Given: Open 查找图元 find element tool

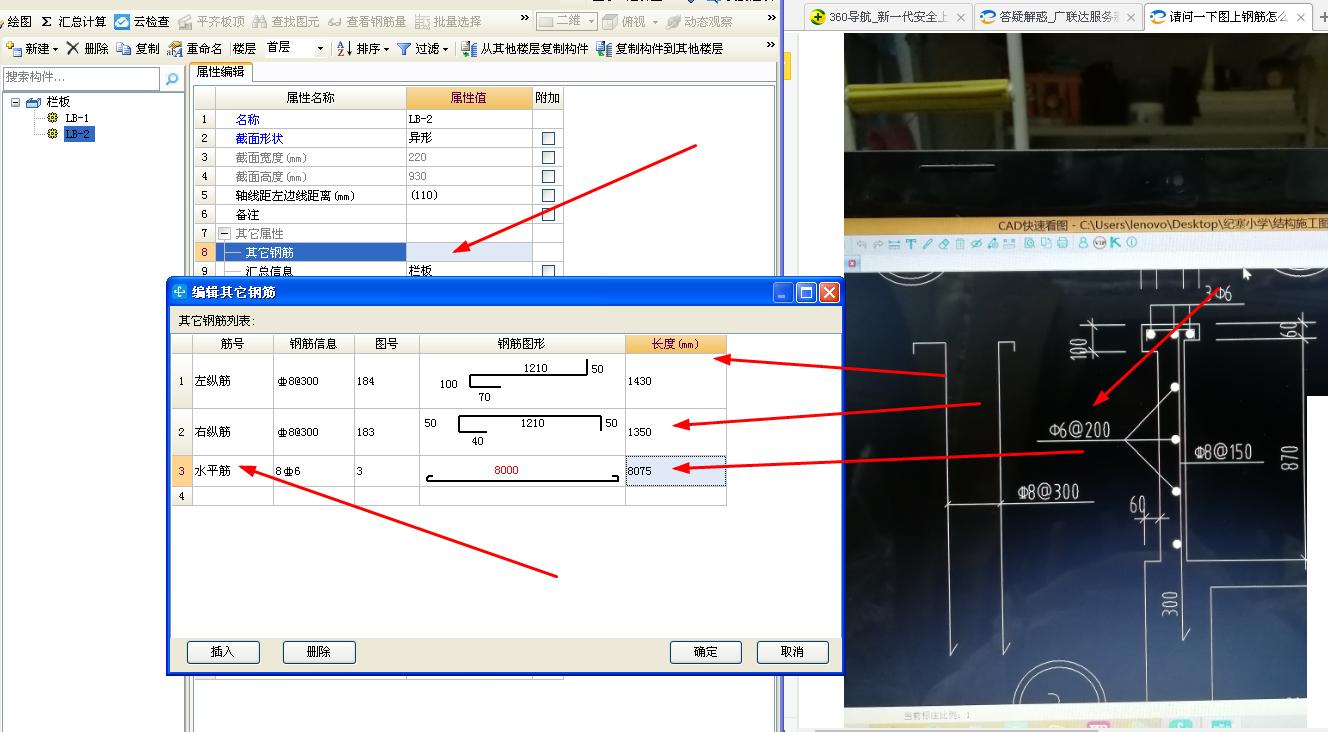Looking at the screenshot, I should pos(285,21).
